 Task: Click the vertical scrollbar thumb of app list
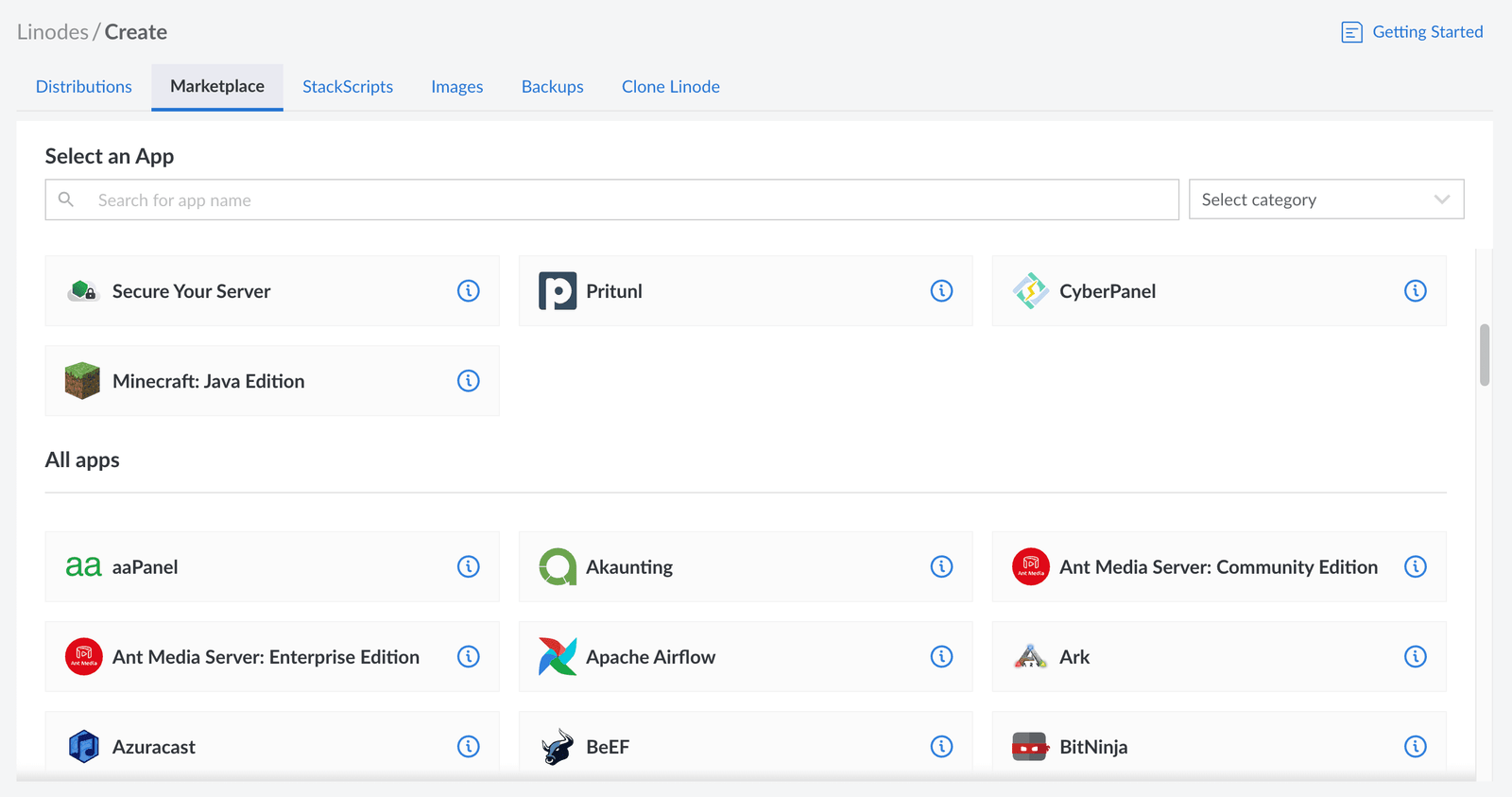pyautogui.click(x=1485, y=355)
